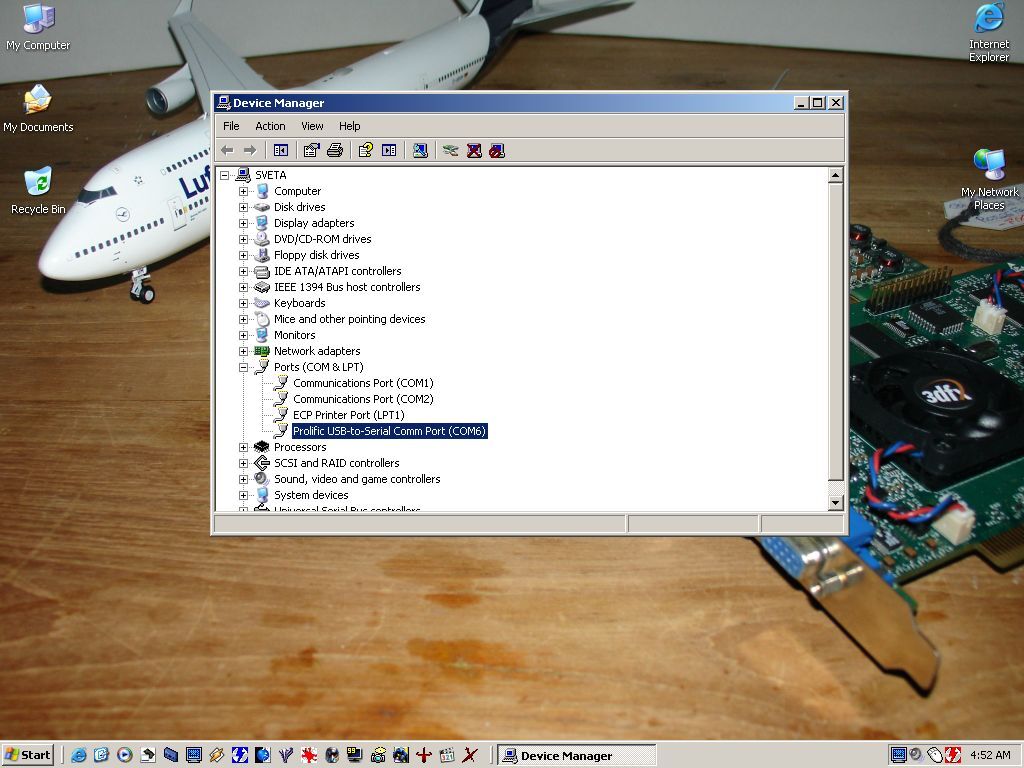Viewport: 1024px width, 768px height.
Task: Click scrollbar down arrow in device tree
Action: (835, 502)
